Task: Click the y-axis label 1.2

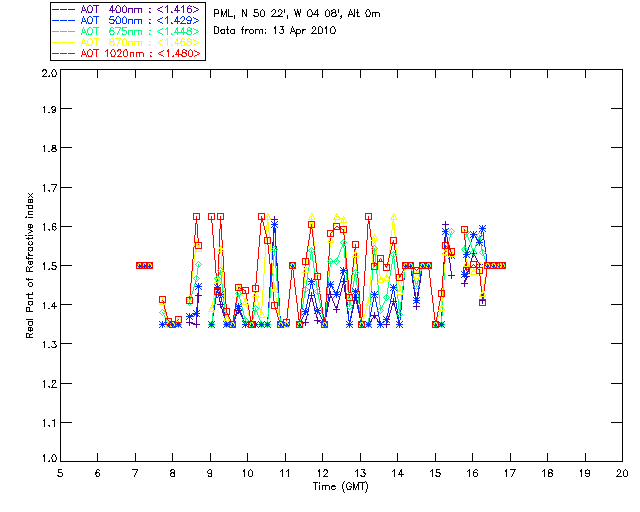Action: coord(49,384)
